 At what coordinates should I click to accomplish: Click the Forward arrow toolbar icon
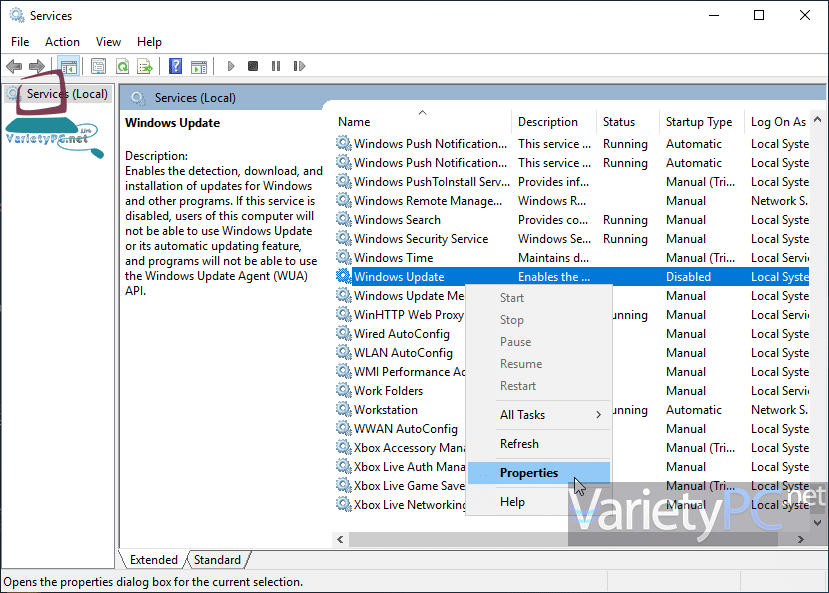point(36,66)
